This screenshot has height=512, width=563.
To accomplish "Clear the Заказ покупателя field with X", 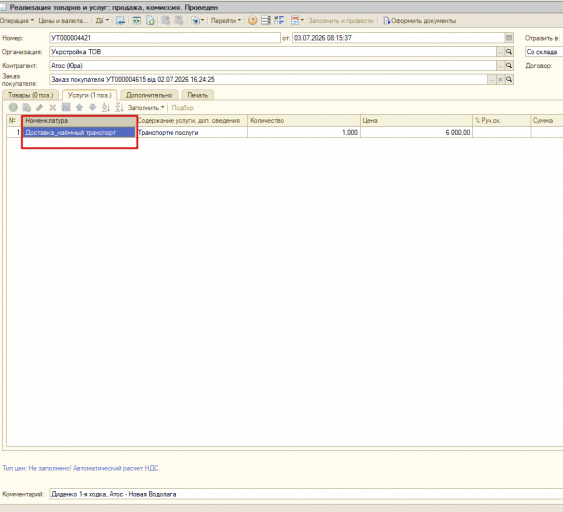I will click(500, 79).
